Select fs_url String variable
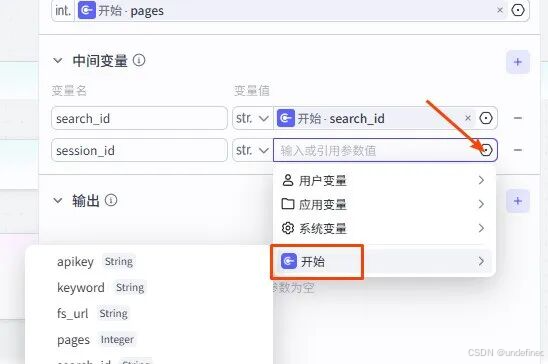 click(x=93, y=313)
